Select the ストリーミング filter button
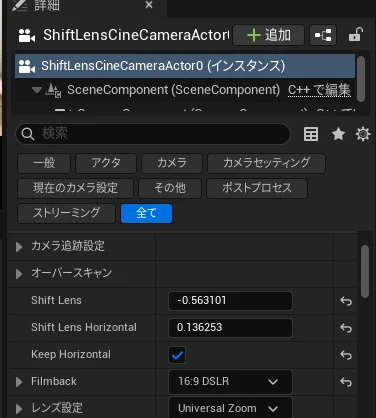The image size is (376, 418). point(66,213)
